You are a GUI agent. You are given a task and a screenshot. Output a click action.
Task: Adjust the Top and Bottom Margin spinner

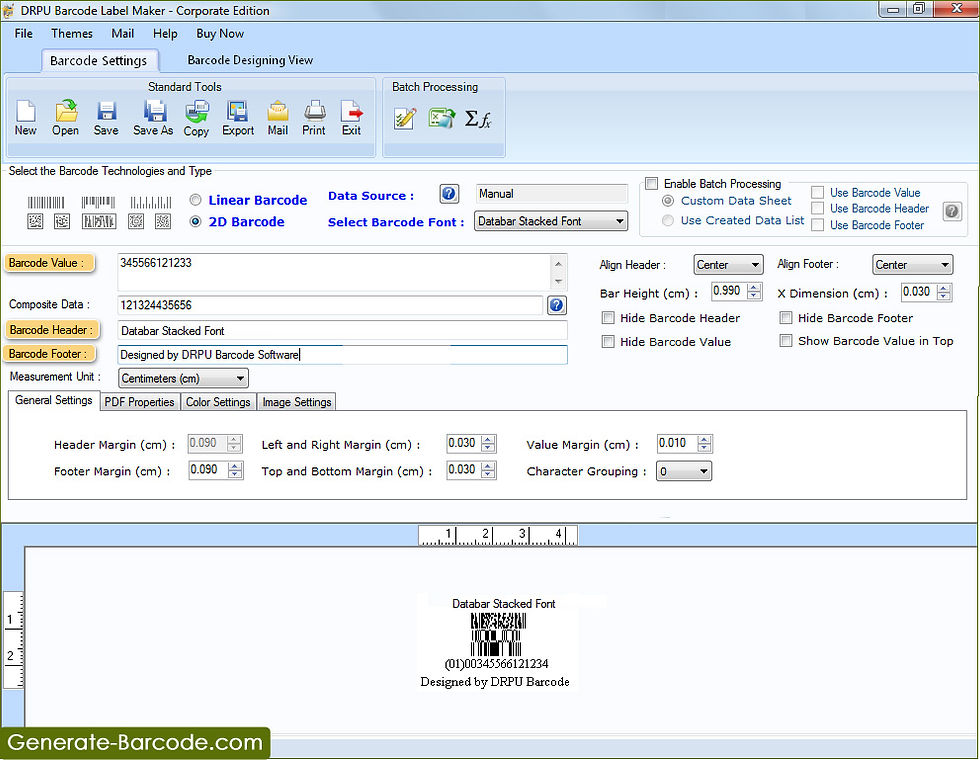tap(489, 470)
